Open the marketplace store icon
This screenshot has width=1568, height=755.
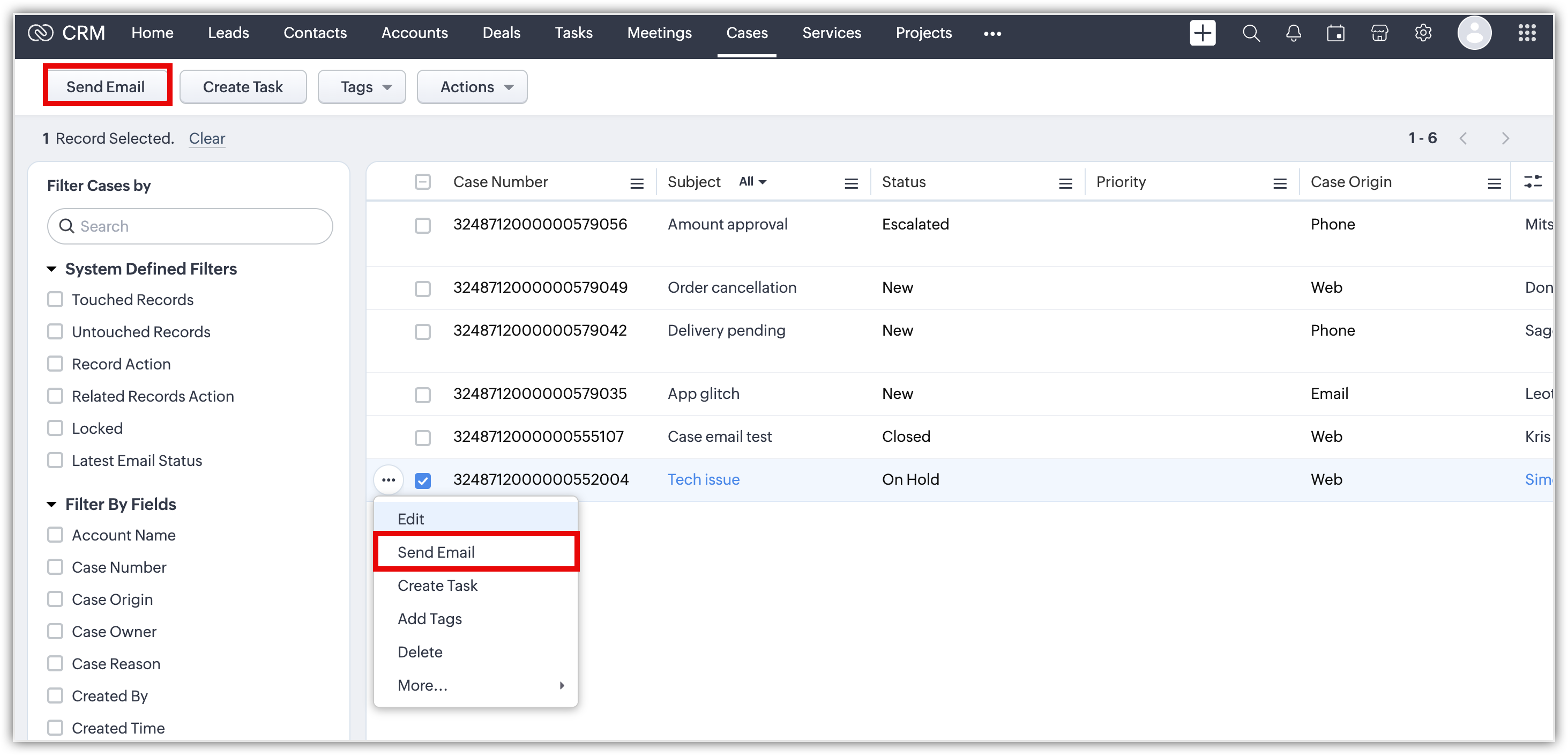tap(1379, 33)
